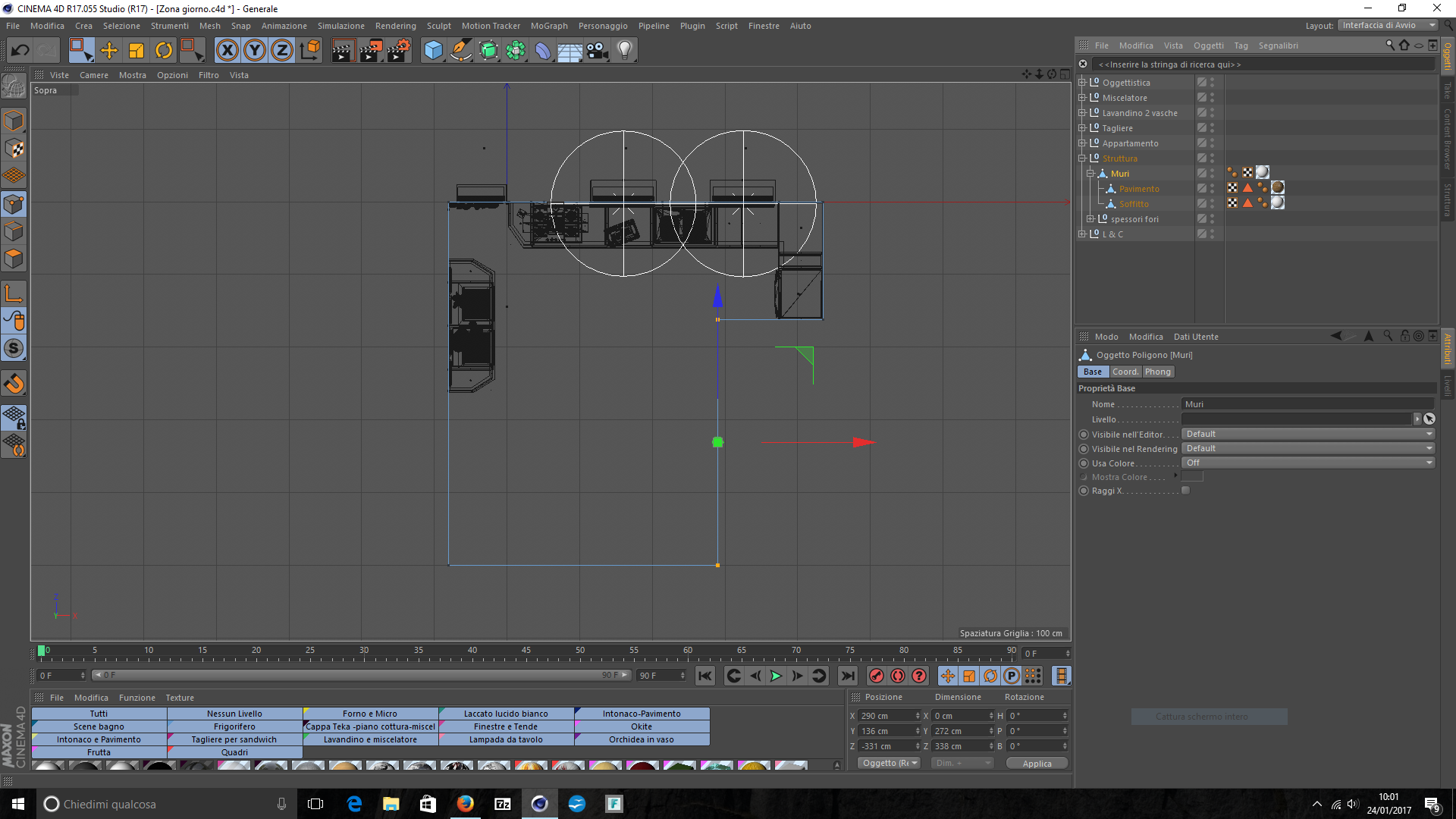Open the MoGraph menu

point(548,26)
